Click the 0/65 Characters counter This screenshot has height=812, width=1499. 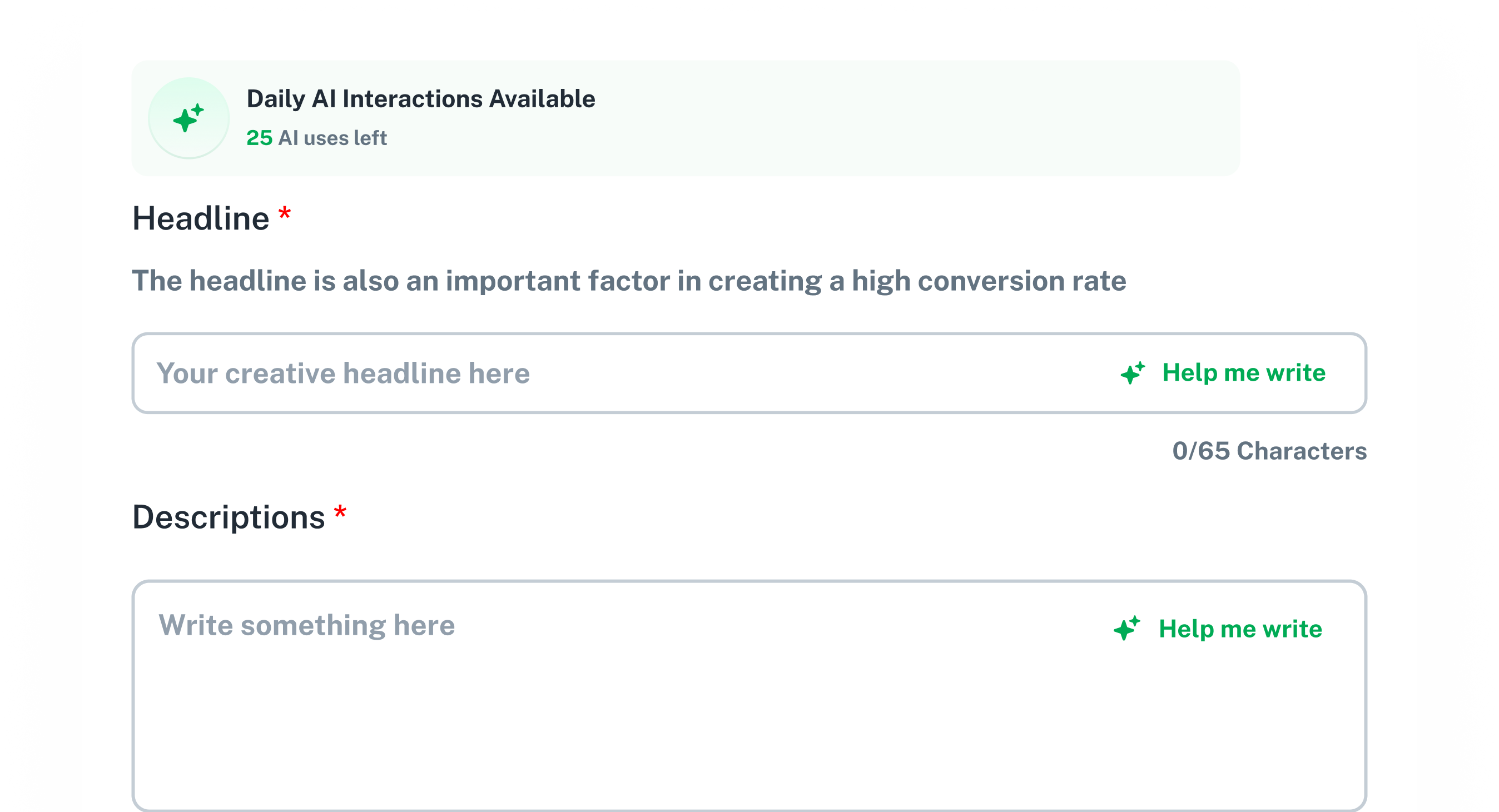pyautogui.click(x=1269, y=451)
